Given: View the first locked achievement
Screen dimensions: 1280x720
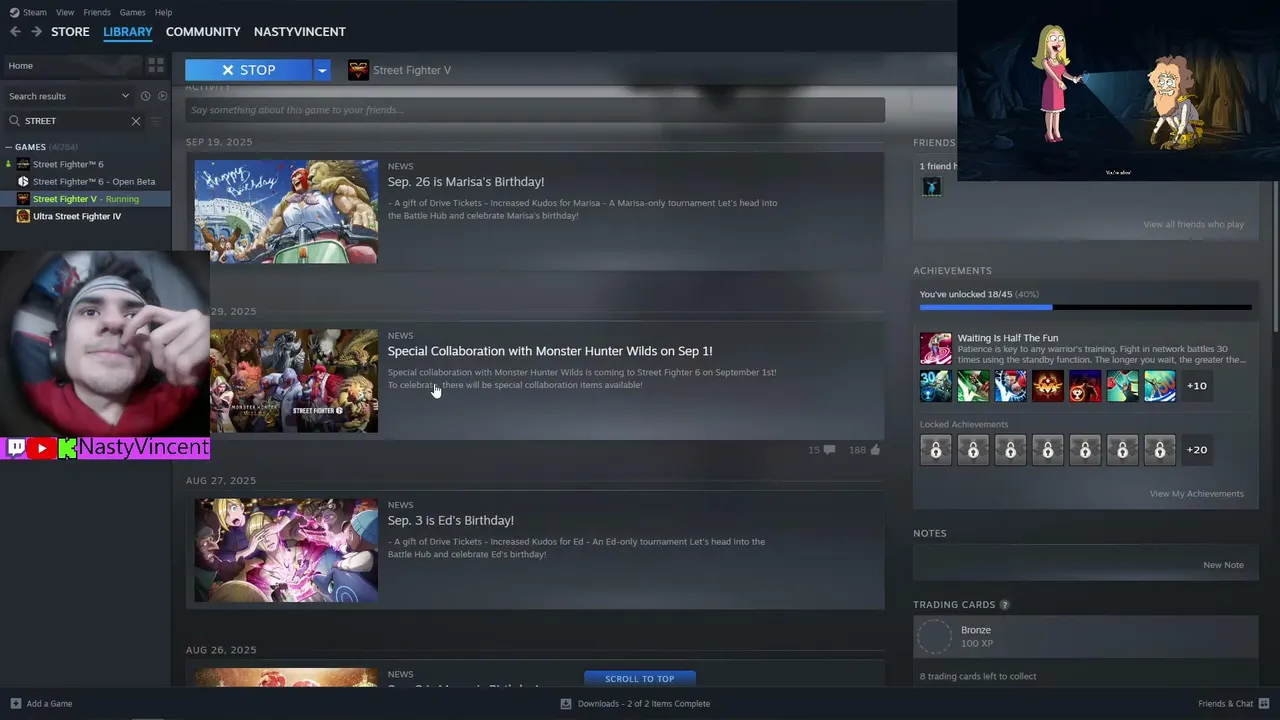Looking at the screenshot, I should [935, 450].
